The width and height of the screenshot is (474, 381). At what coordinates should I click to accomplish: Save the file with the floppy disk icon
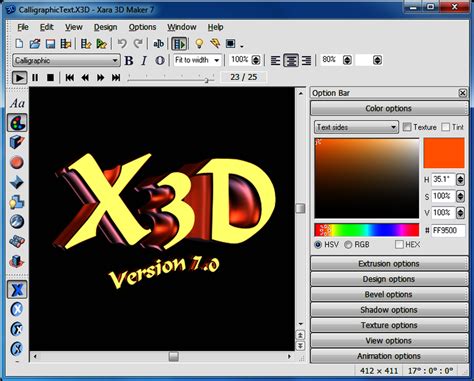[x=50, y=44]
